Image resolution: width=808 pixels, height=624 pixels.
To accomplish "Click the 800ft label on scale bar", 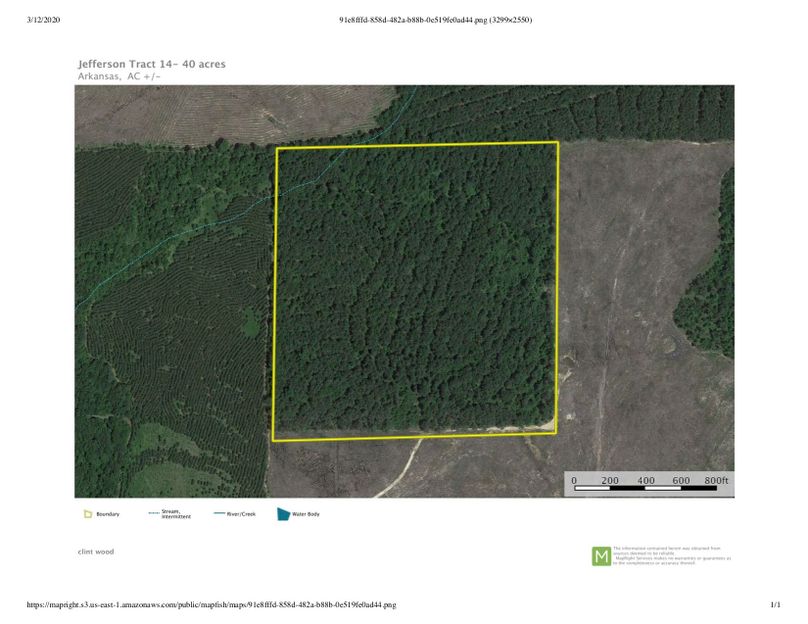I will coord(716,481).
